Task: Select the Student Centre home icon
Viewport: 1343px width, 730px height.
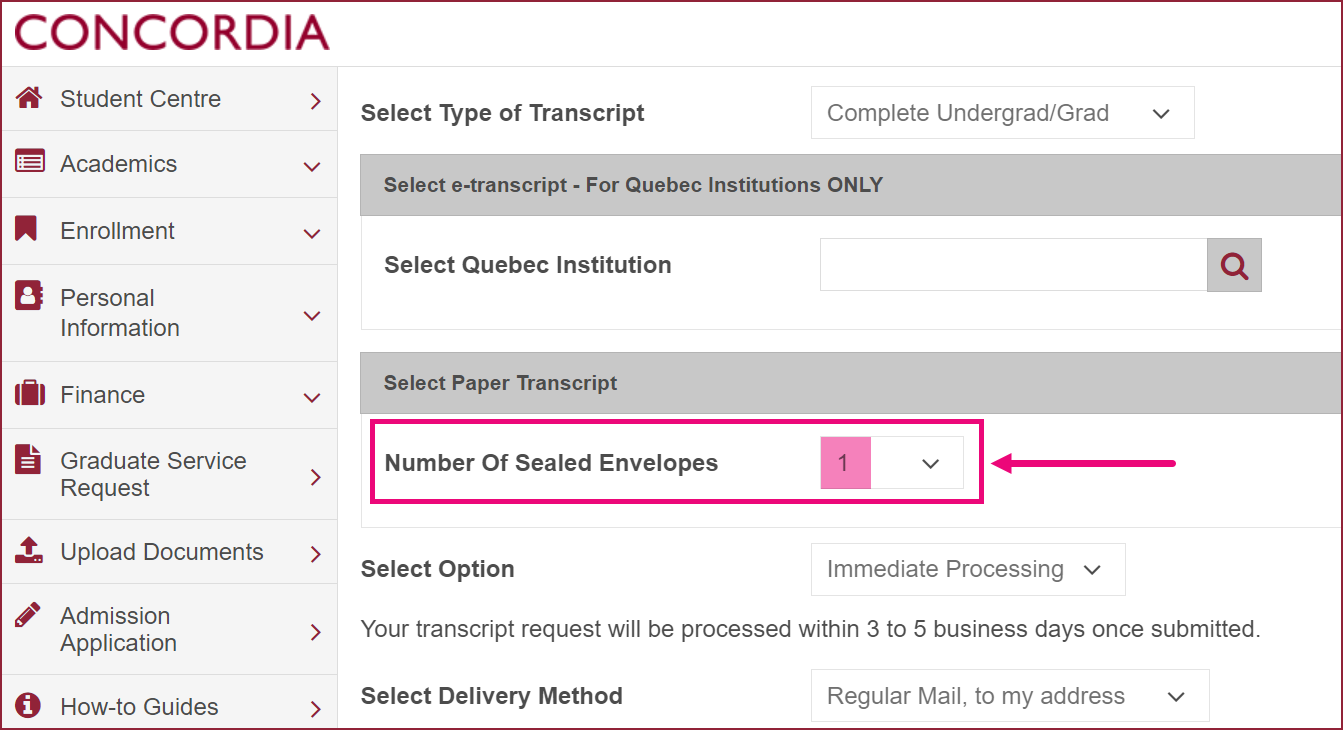Action: [x=29, y=97]
